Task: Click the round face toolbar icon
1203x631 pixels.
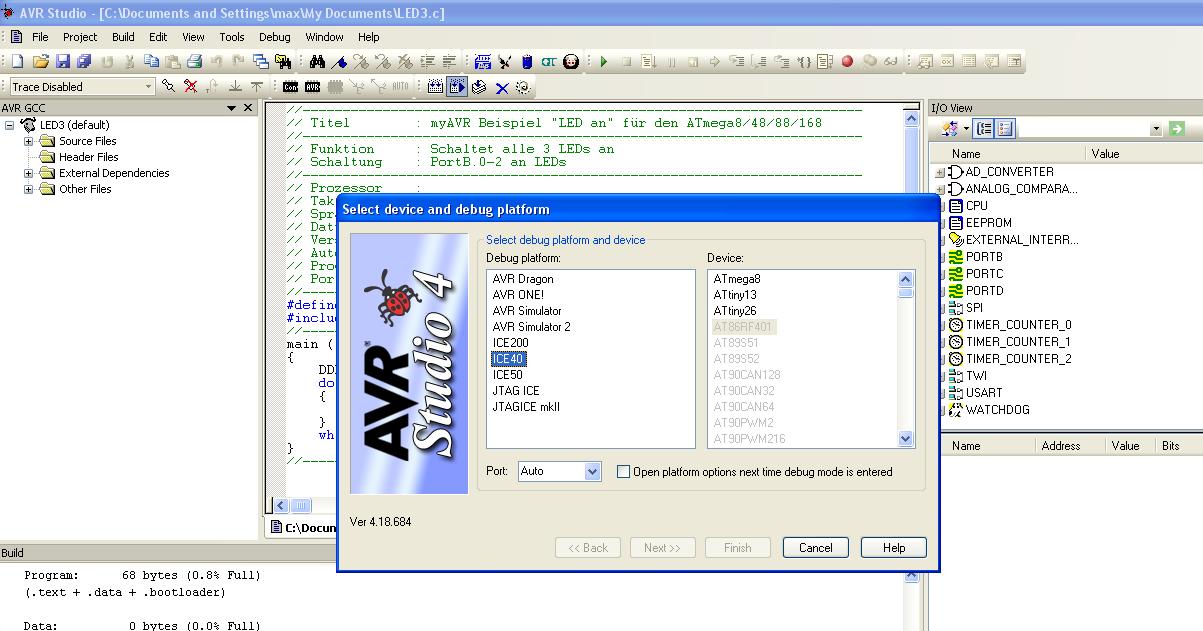Action: [x=571, y=61]
